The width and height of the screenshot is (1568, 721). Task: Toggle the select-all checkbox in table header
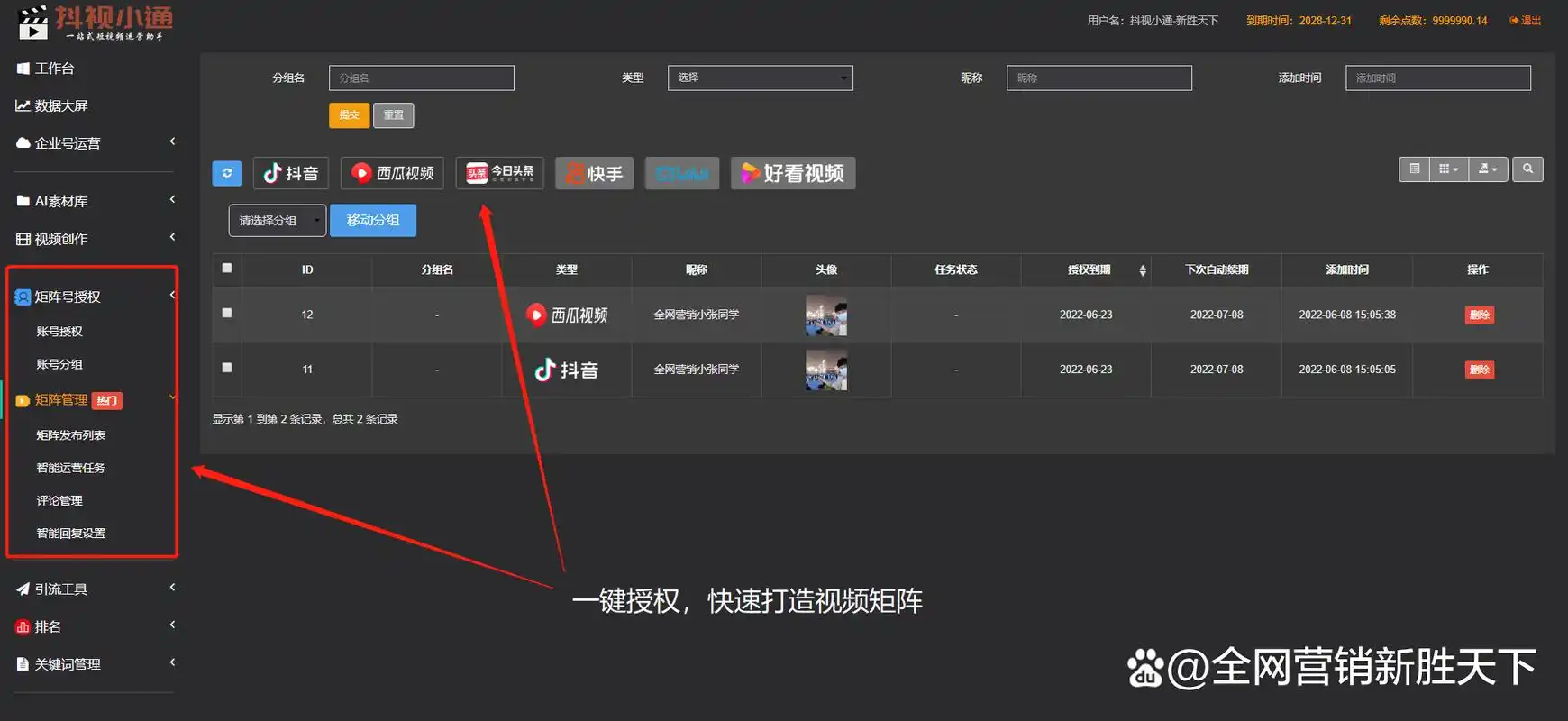227,269
